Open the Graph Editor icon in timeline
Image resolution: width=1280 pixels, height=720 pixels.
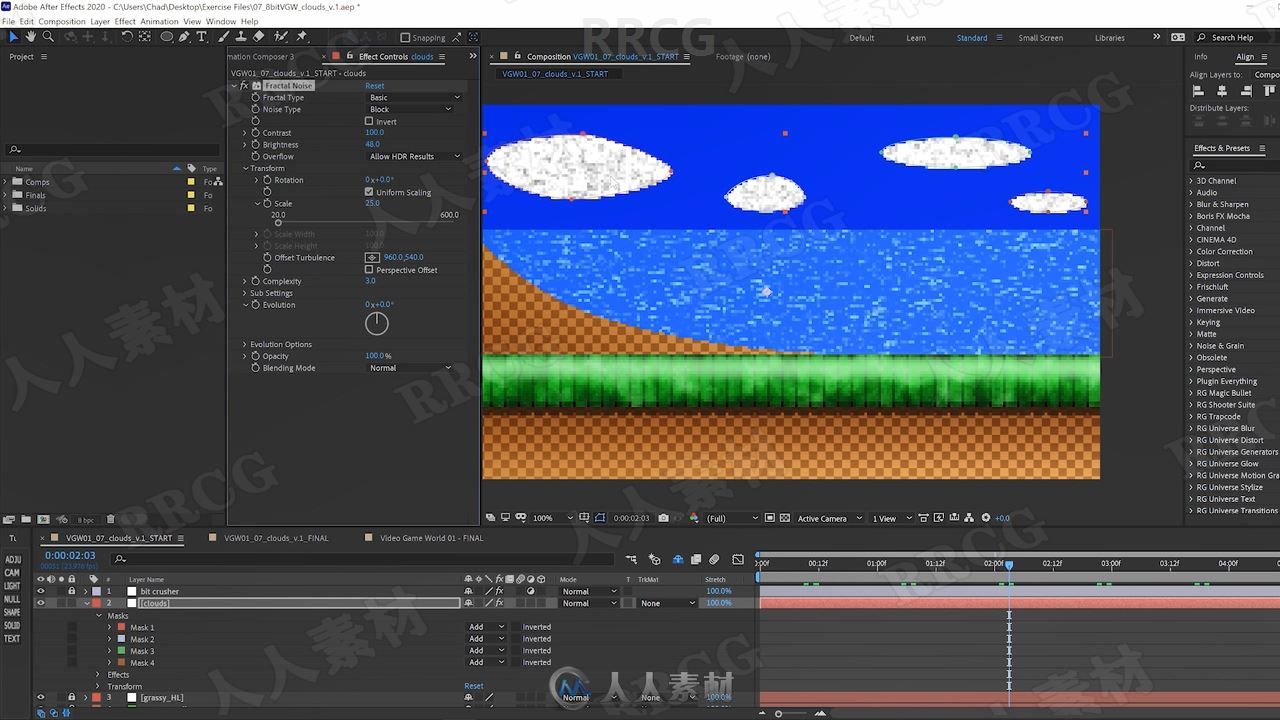tap(738, 560)
